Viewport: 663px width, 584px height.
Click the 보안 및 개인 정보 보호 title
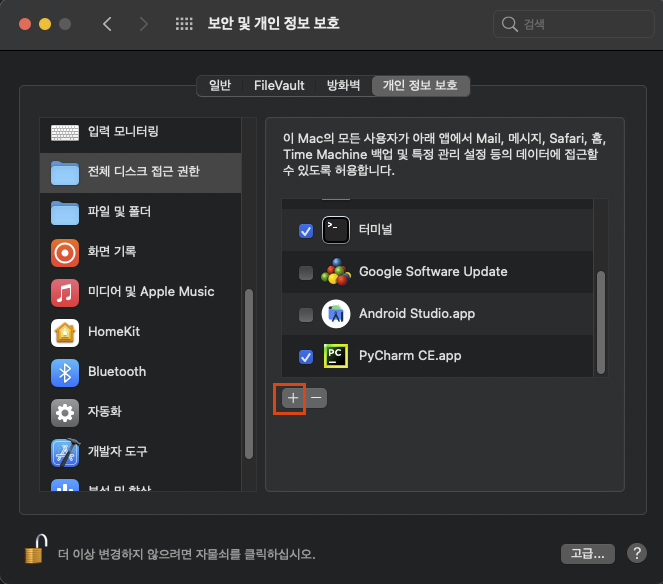pos(274,23)
